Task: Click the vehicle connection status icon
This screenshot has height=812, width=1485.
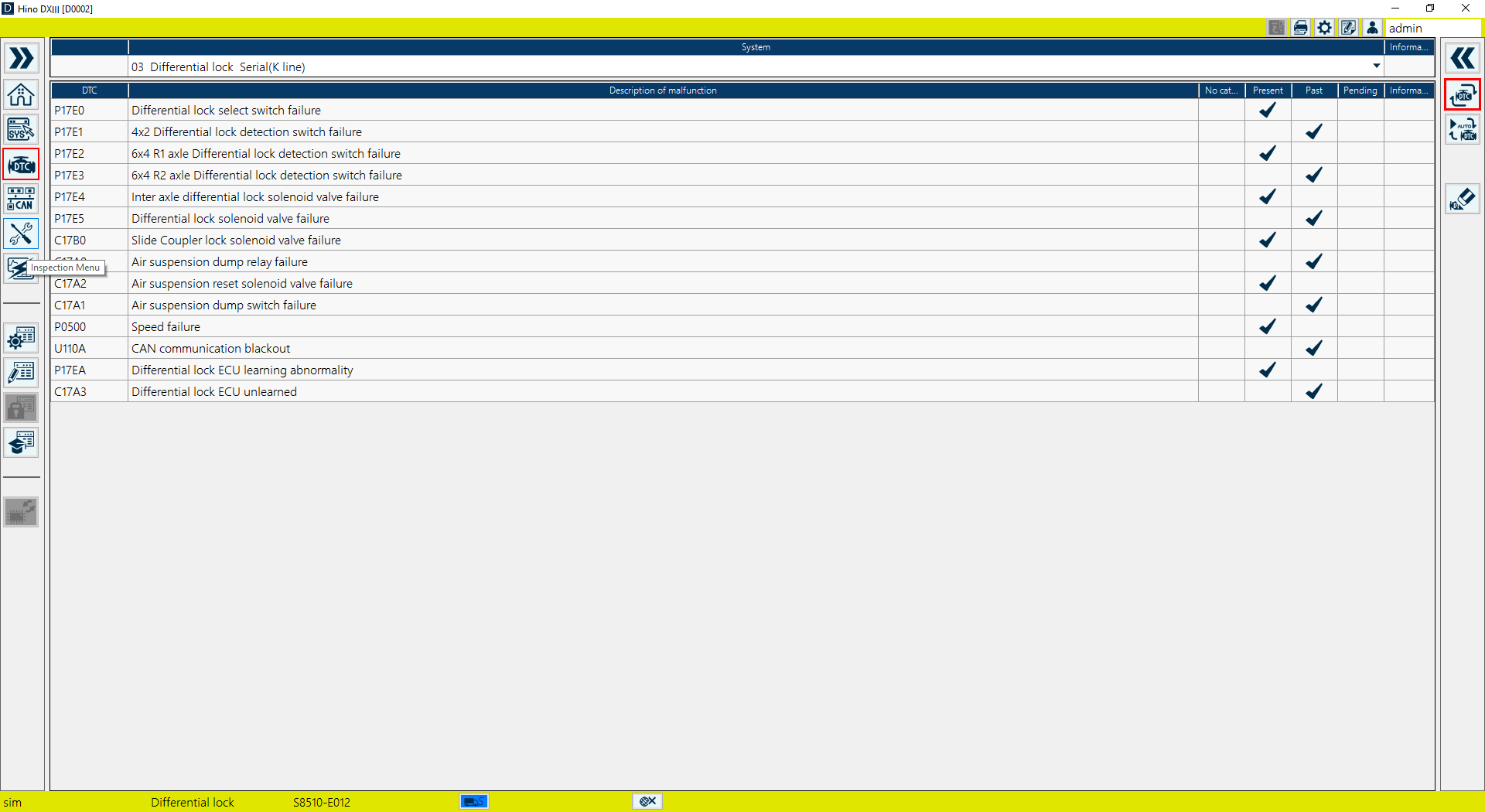Action: point(473,801)
